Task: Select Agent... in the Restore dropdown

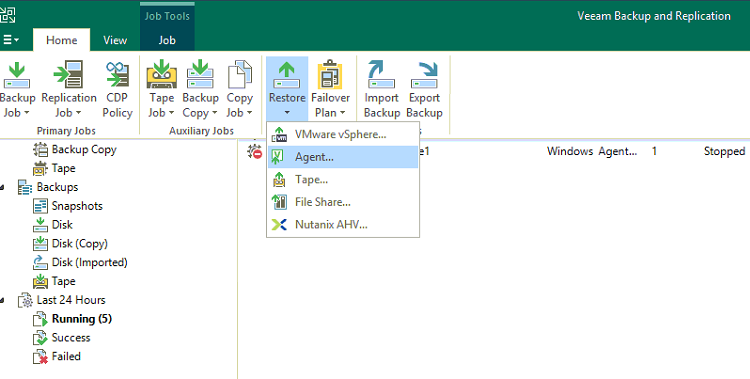Action: tap(343, 157)
